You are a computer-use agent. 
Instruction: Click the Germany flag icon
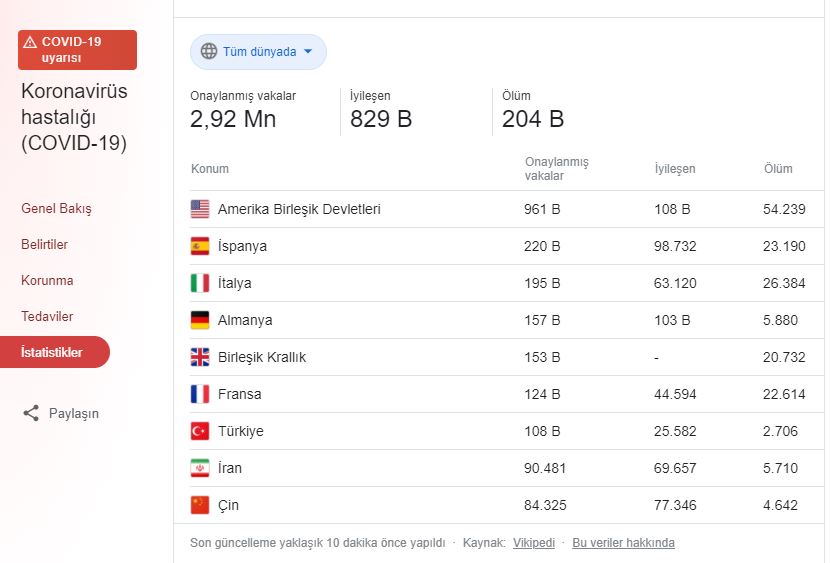coord(200,321)
